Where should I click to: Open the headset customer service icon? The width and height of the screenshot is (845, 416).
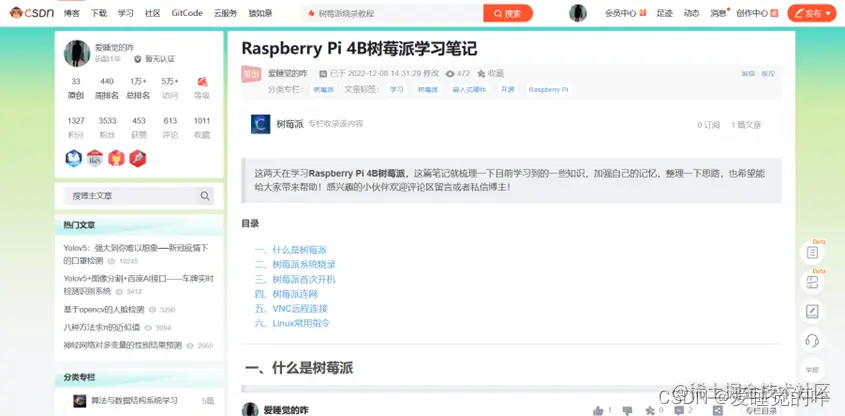812,341
